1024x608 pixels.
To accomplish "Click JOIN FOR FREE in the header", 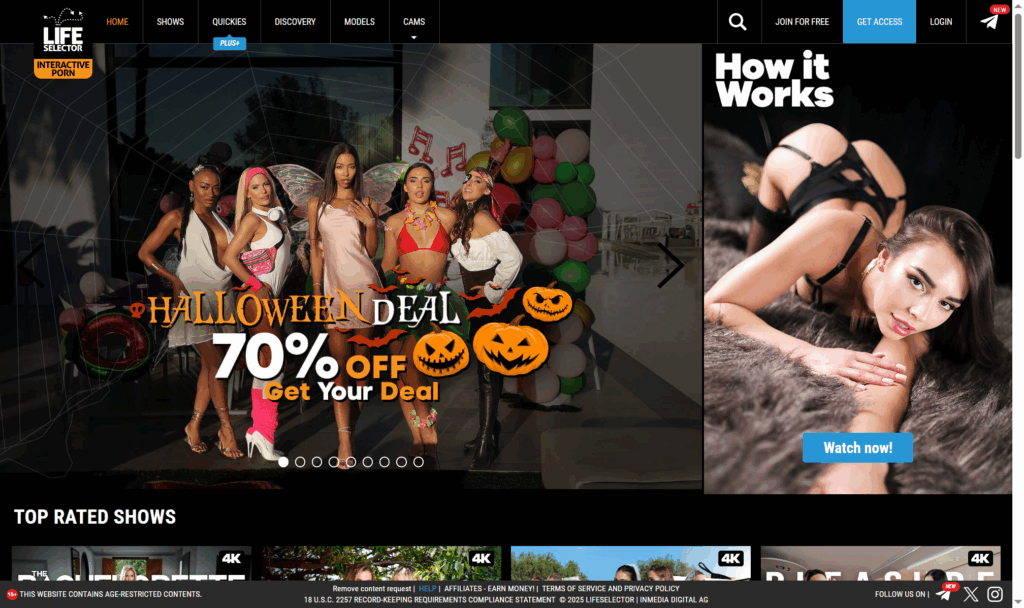I will point(802,21).
